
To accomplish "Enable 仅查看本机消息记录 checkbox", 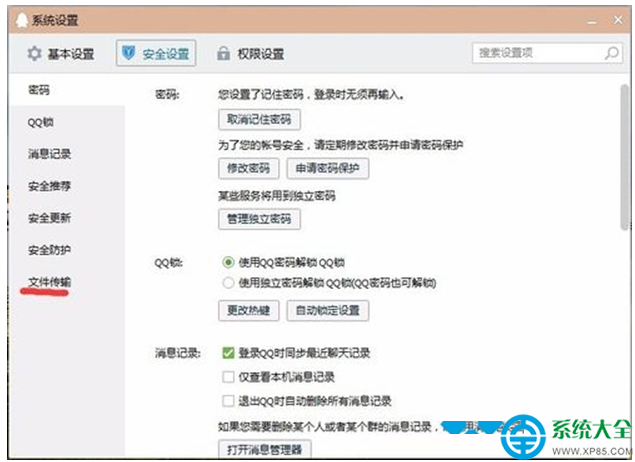I will 228,377.
